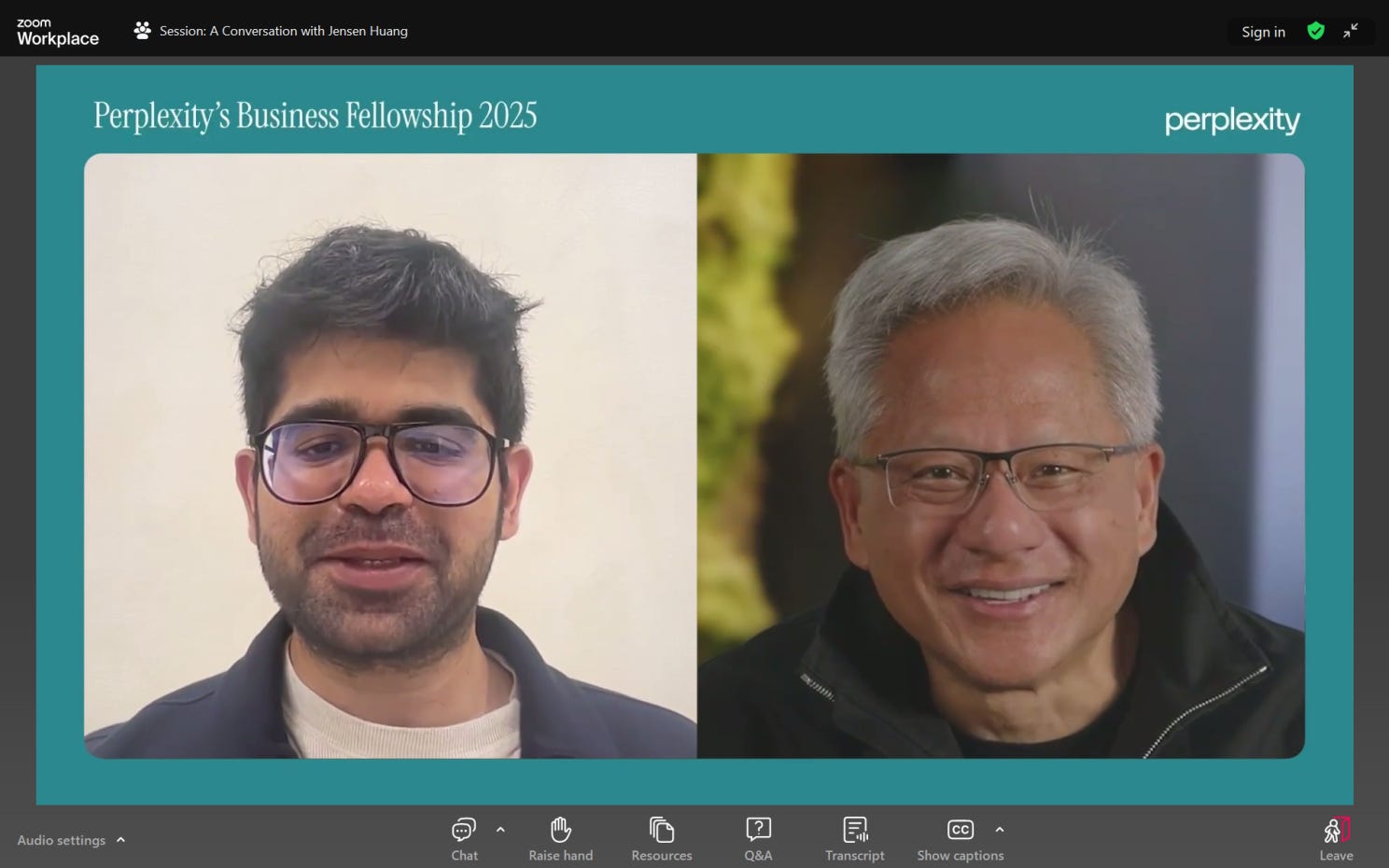Click the webinar attendees icon beside the session title

point(142,31)
